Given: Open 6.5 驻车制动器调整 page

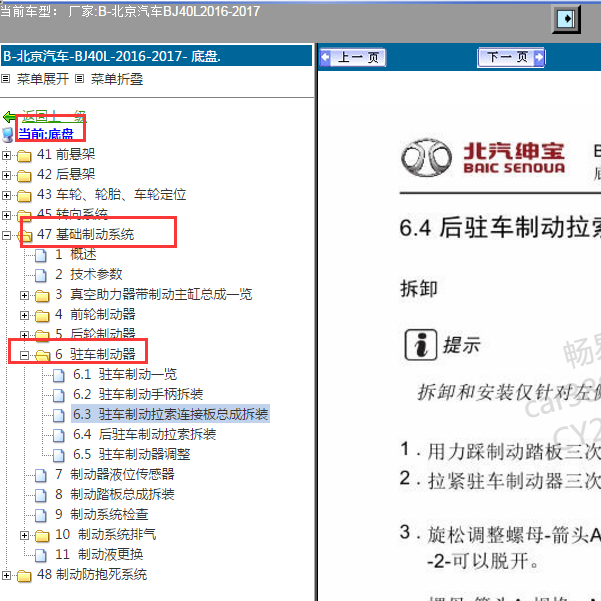Looking at the screenshot, I should [131, 454].
